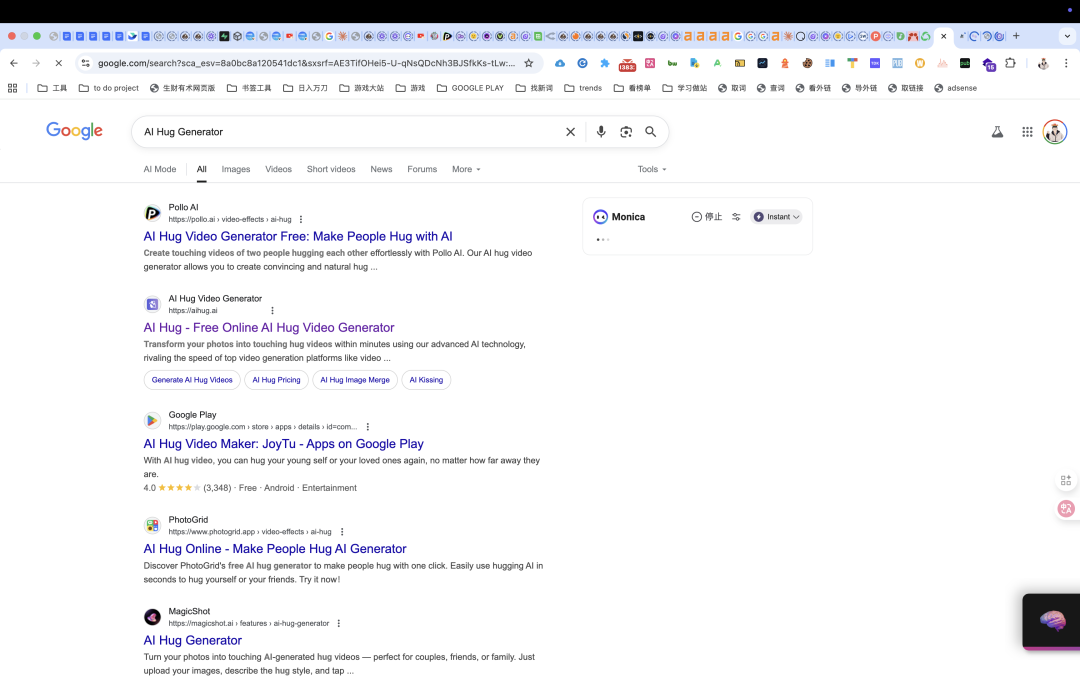Screen dimensions: 1080x698
Task: Open Chrome three-dot menu
Action: coord(1066,63)
